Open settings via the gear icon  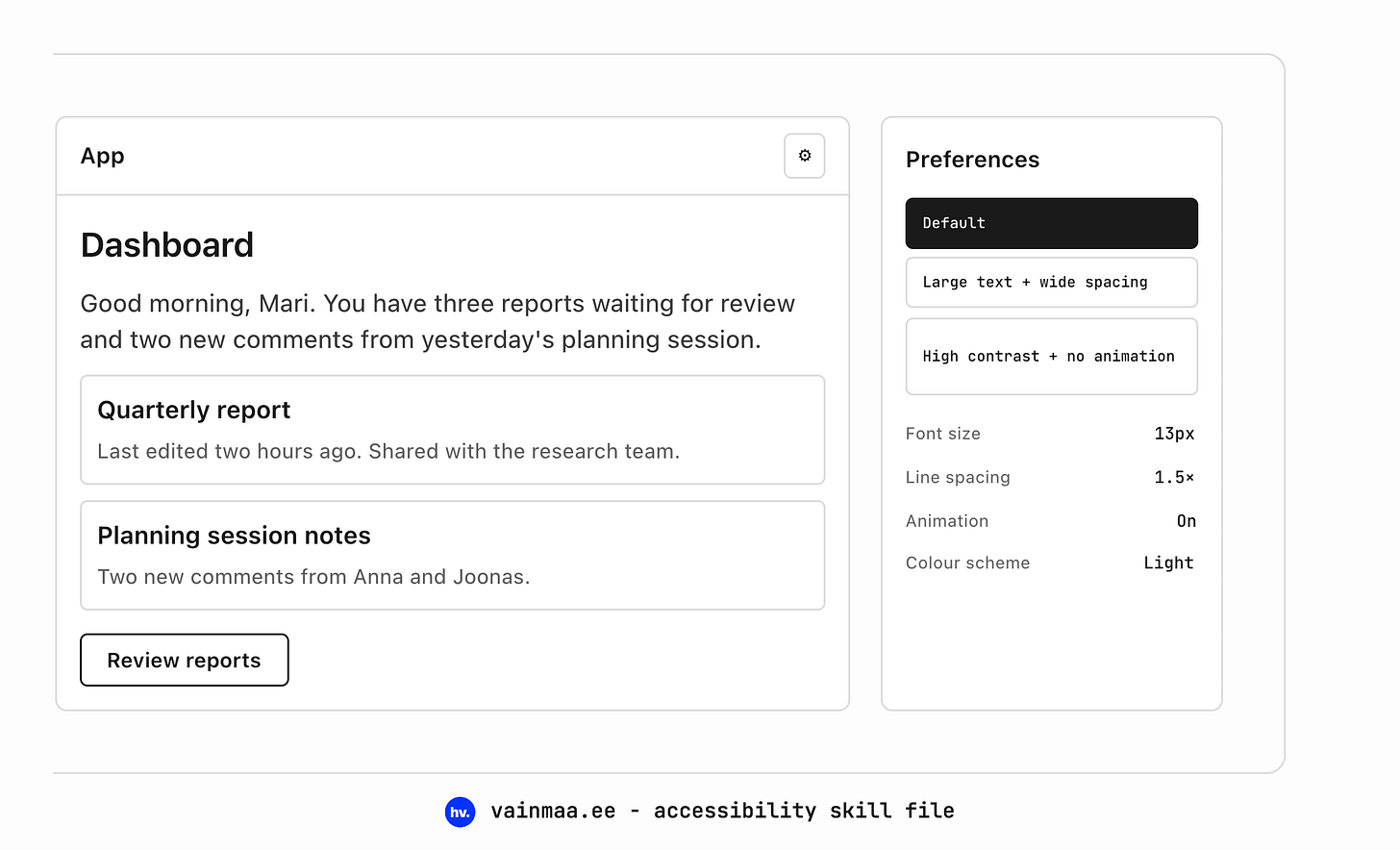click(x=805, y=156)
